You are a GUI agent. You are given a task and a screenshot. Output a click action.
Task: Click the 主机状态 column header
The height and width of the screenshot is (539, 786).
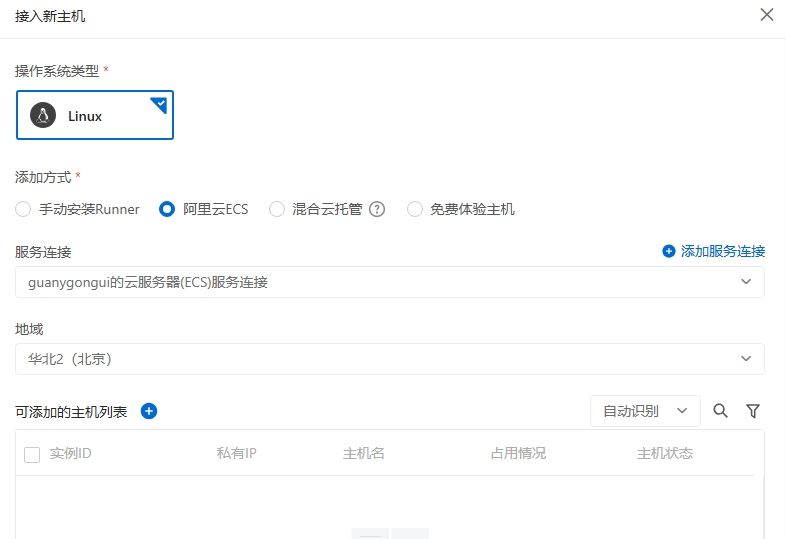tap(665, 453)
